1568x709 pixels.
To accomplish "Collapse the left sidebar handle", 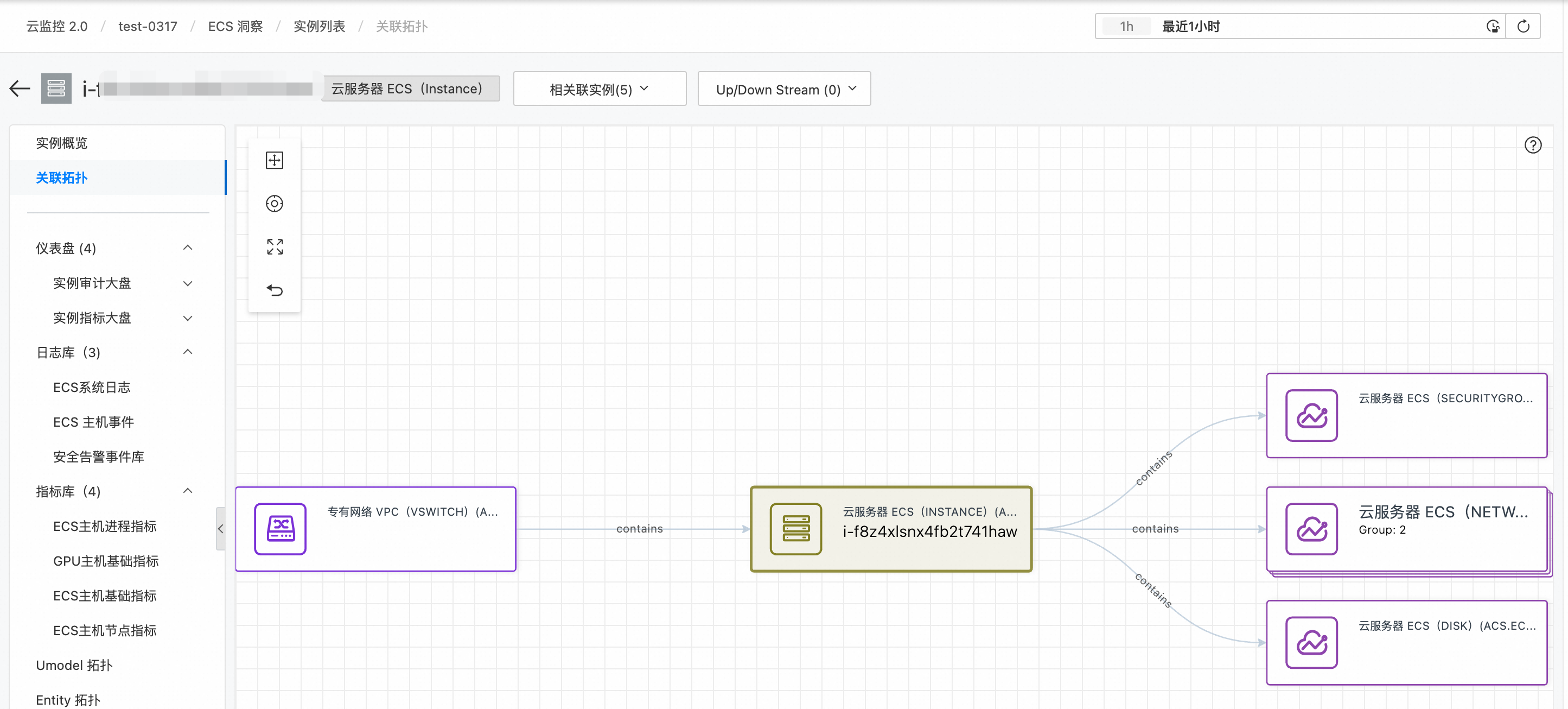I will 220,529.
